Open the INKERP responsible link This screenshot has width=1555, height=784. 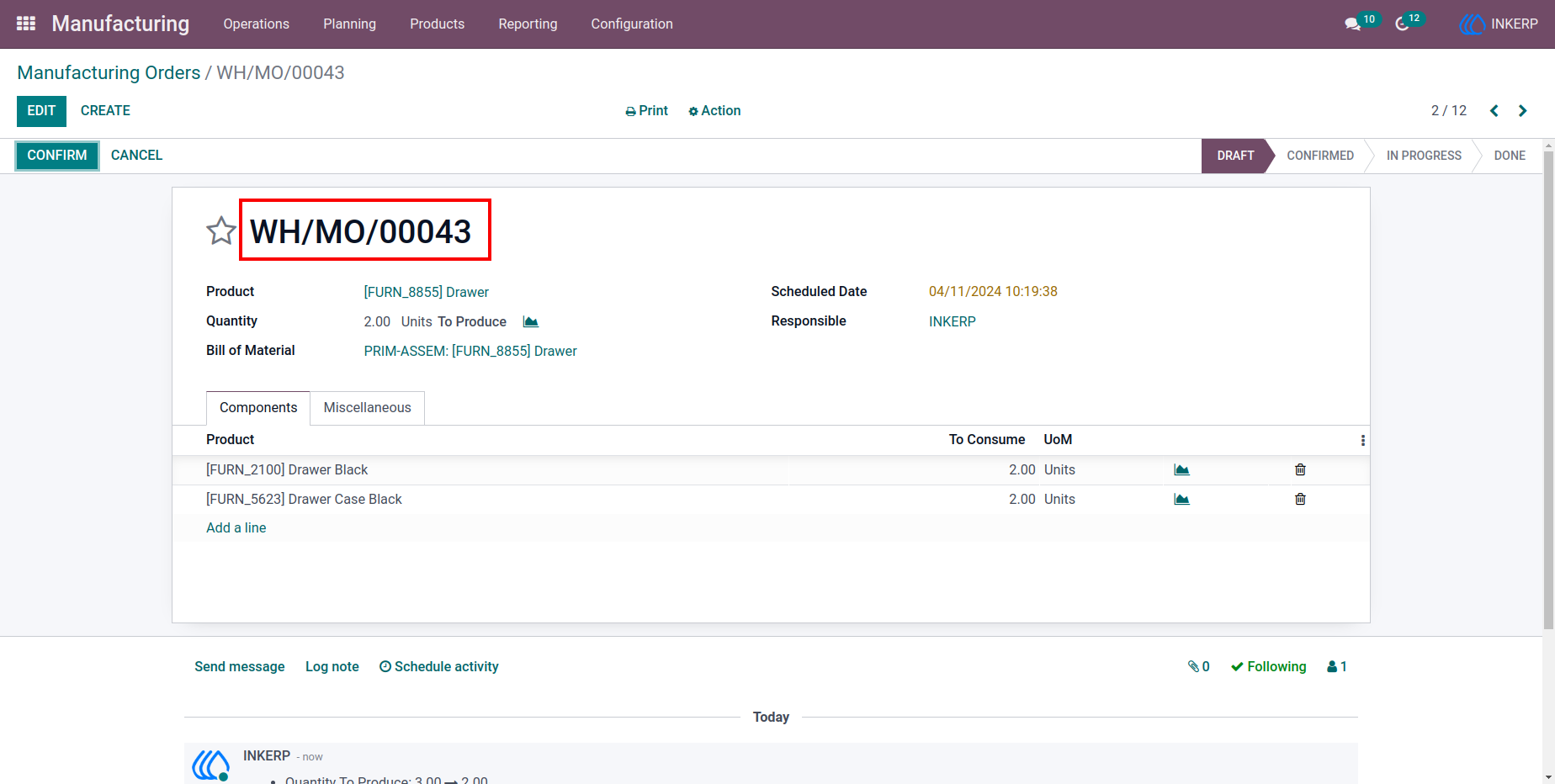953,321
